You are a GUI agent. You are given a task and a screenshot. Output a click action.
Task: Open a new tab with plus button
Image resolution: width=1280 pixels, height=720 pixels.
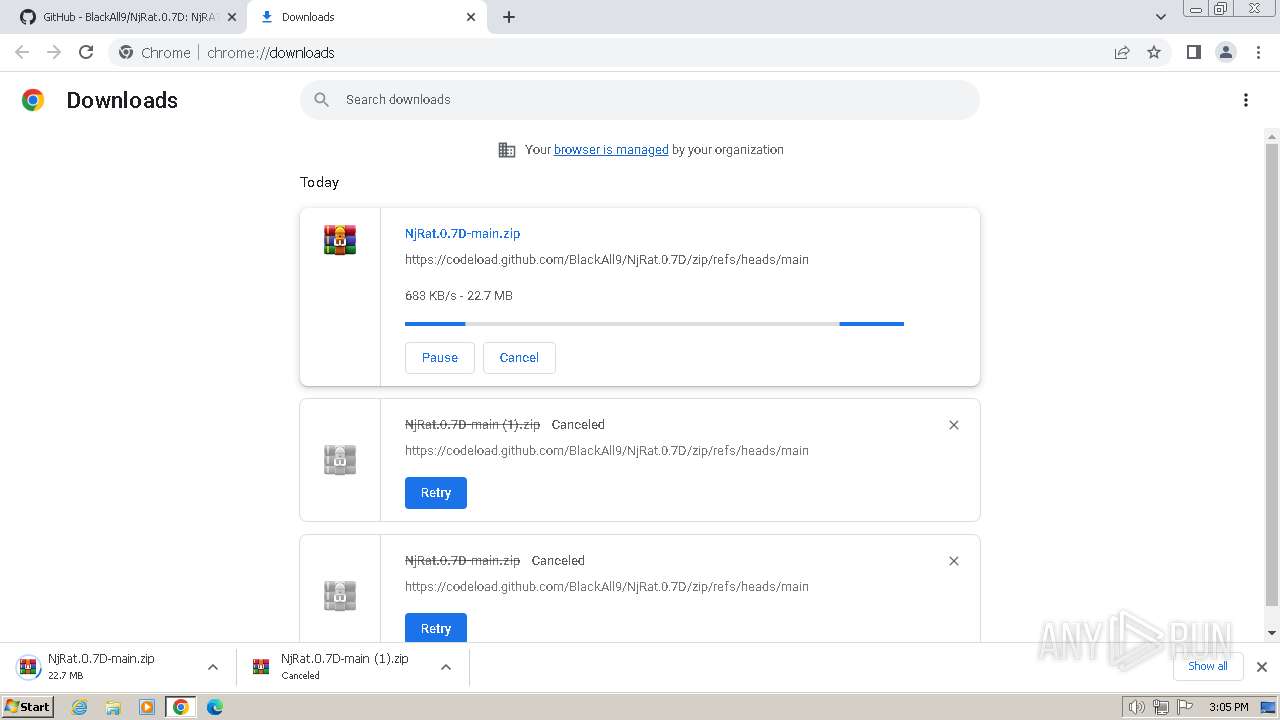tap(508, 17)
